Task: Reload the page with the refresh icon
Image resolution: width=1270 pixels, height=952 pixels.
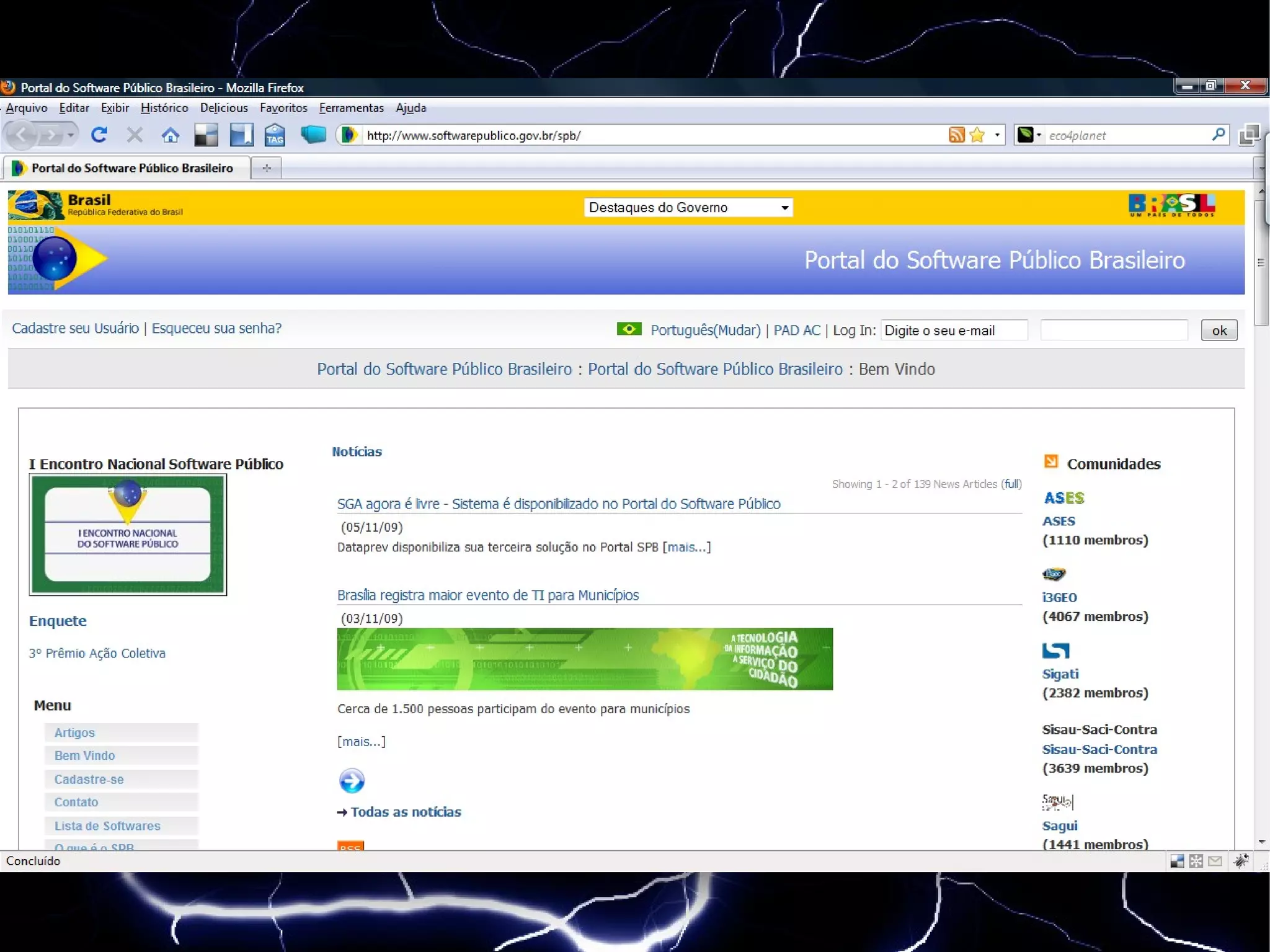Action: tap(99, 135)
